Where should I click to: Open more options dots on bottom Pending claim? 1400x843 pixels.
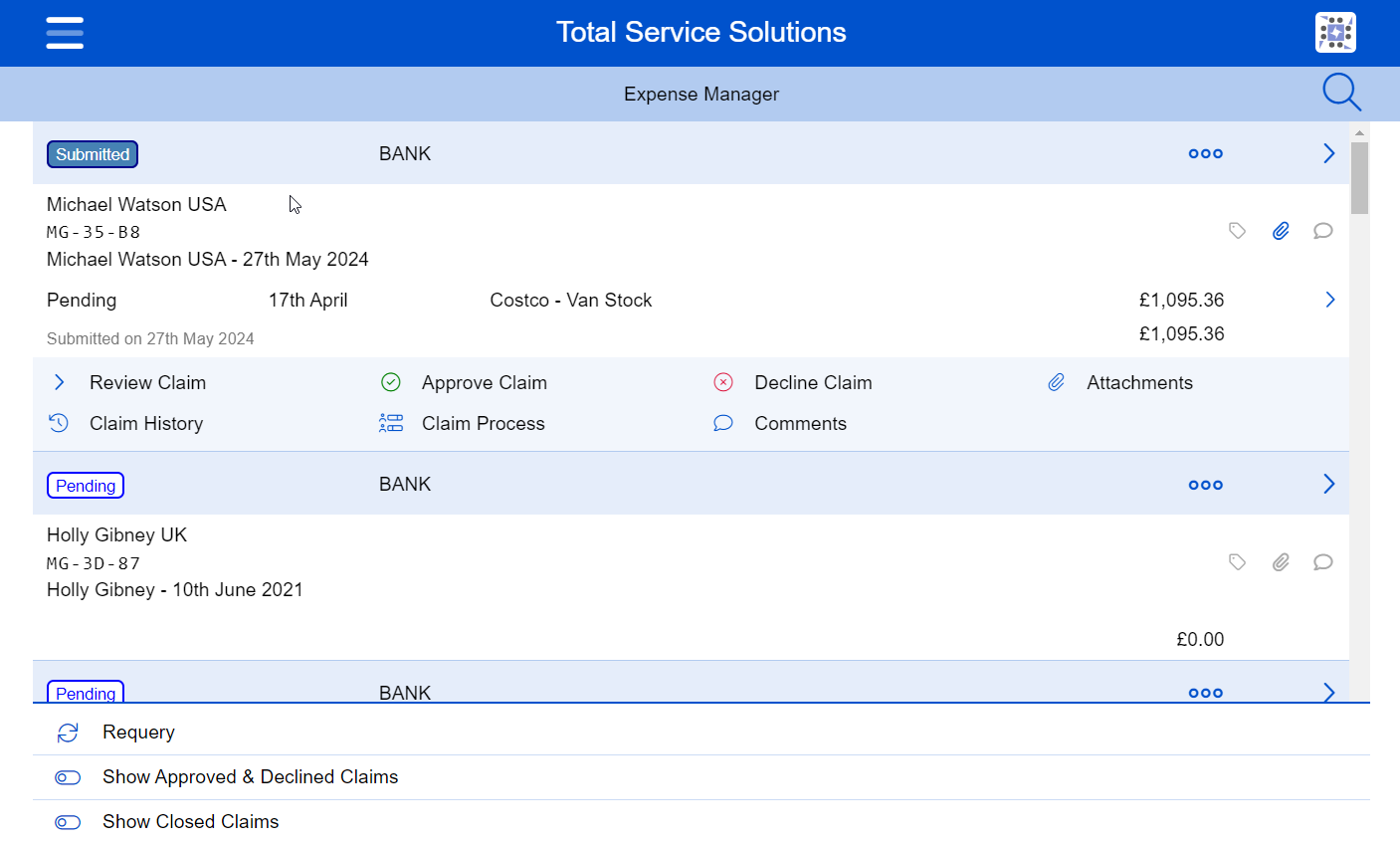click(x=1205, y=693)
